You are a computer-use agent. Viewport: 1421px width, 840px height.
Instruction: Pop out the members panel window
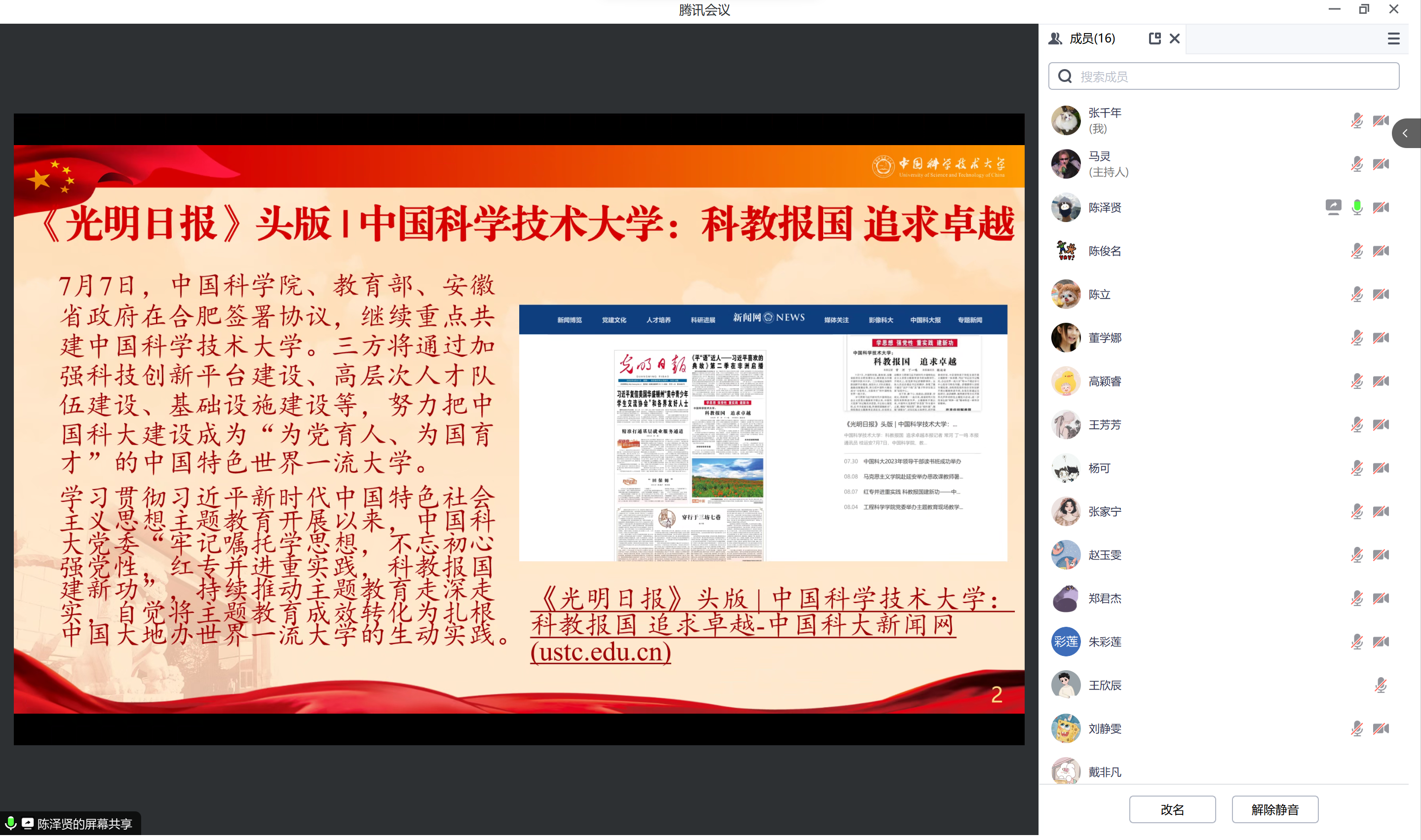(x=1154, y=38)
